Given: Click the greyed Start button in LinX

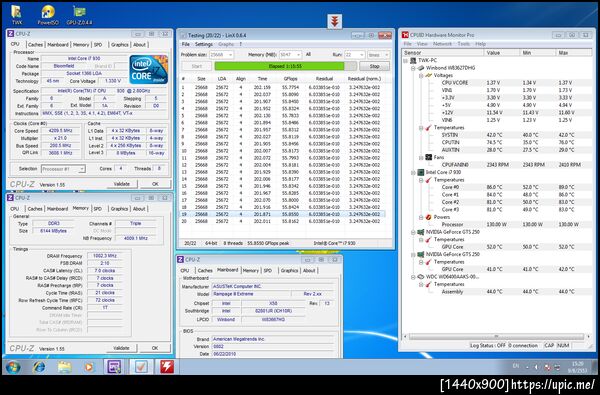Looking at the screenshot, I should point(197,66).
